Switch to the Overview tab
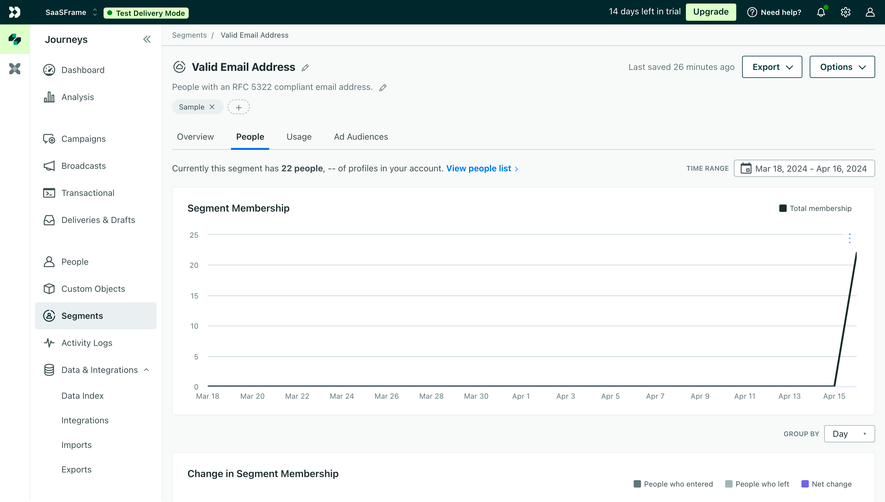The height and width of the screenshot is (502, 885). click(x=195, y=137)
